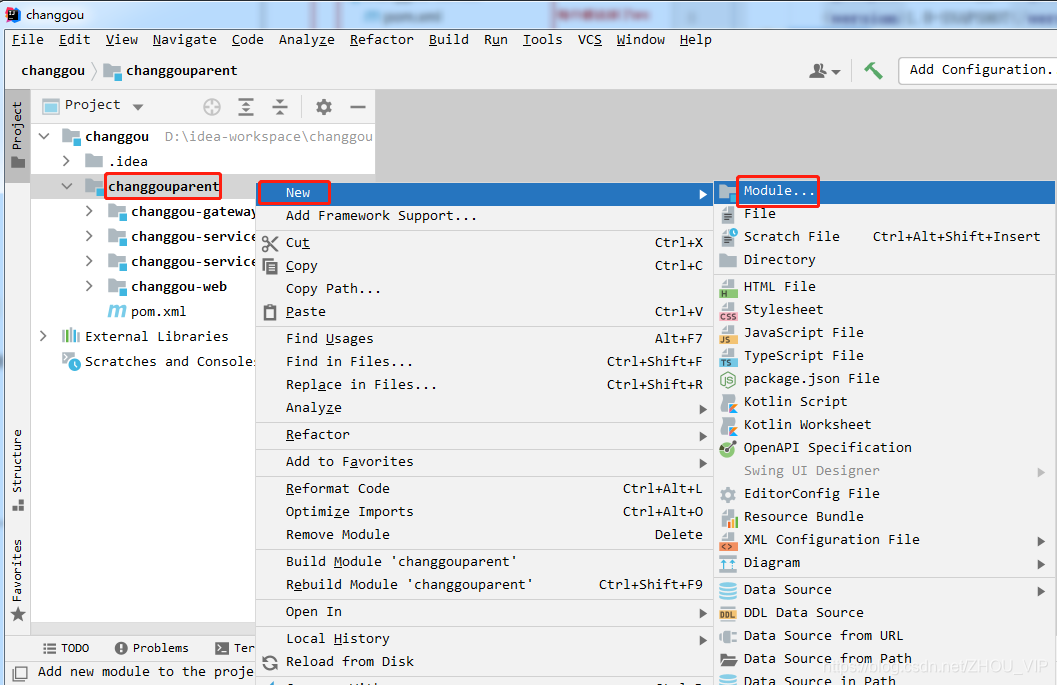1057x685 pixels.
Task: Toggle the Project sidebar tool window tab
Action: [x=18, y=135]
